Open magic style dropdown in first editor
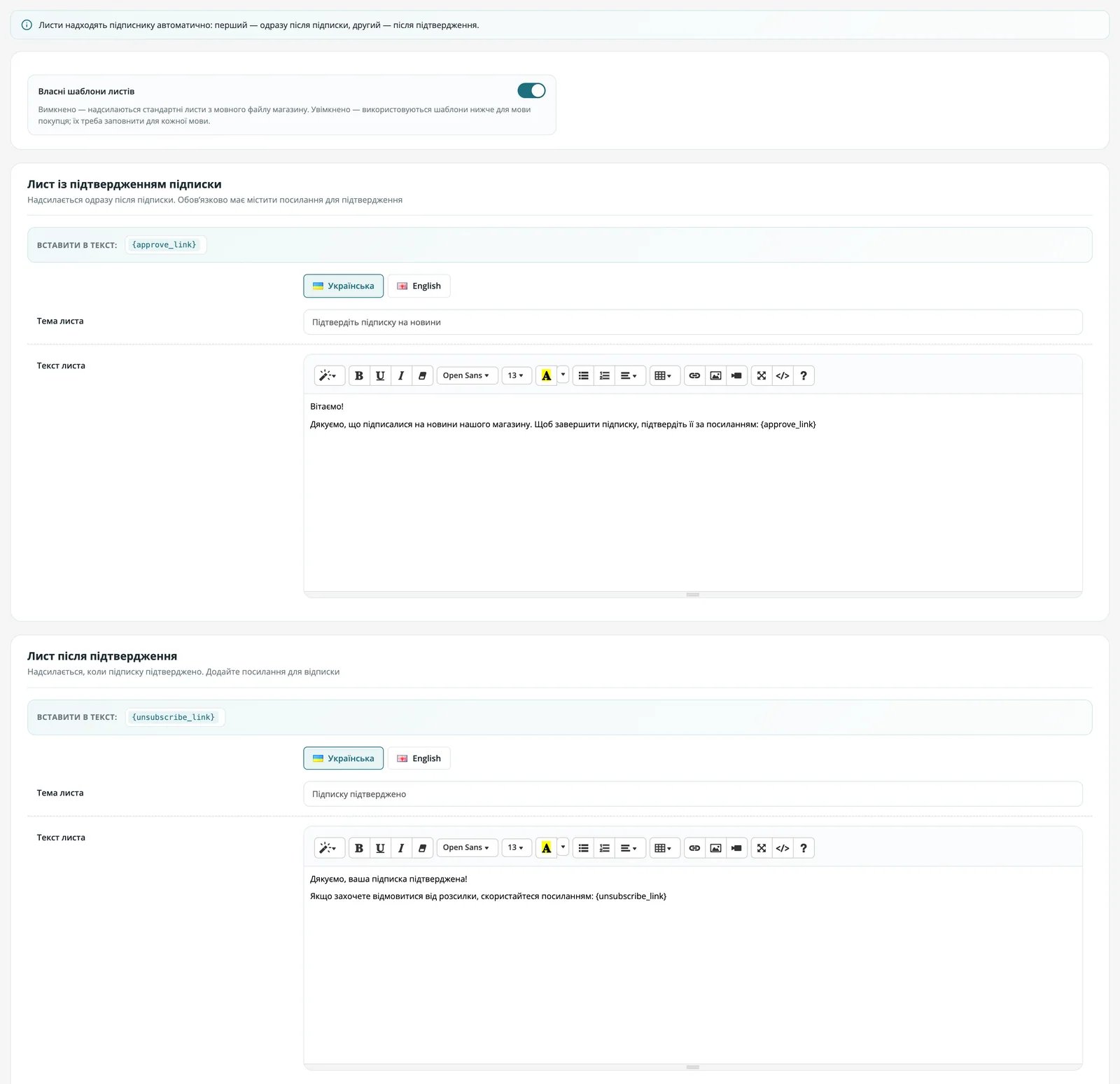This screenshot has height=1084, width=1120. pyautogui.click(x=329, y=376)
